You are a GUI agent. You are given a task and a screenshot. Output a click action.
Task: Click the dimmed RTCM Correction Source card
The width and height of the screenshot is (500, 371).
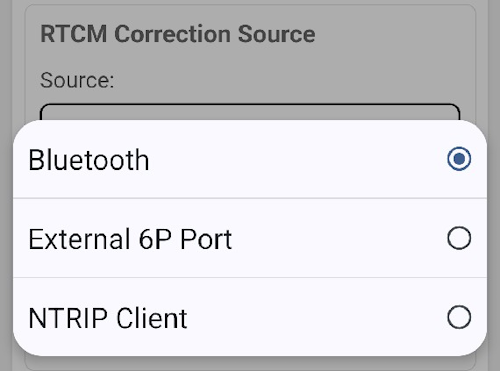tap(250, 60)
